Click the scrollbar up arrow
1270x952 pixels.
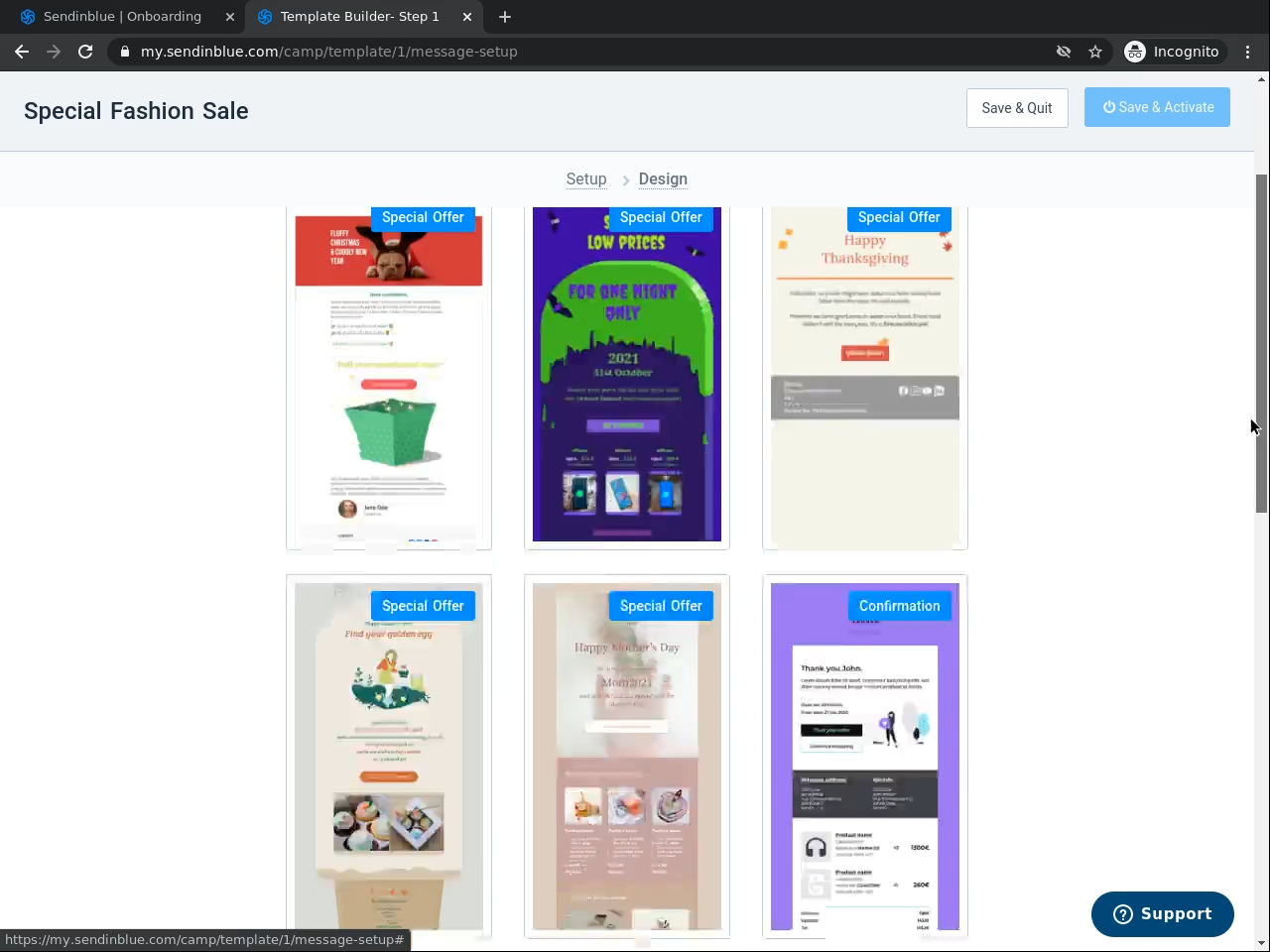pyautogui.click(x=1262, y=79)
